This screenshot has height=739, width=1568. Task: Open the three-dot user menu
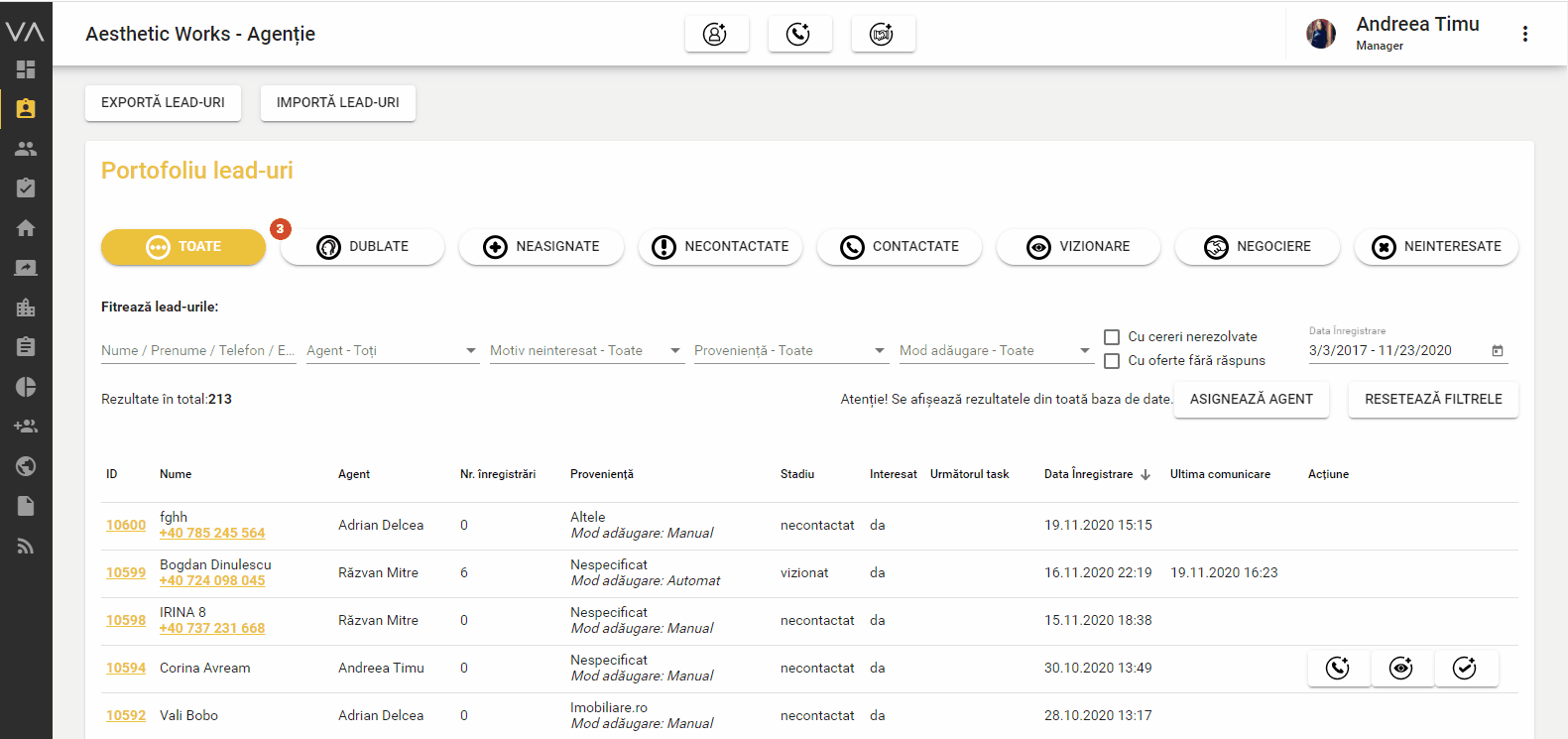(1524, 34)
